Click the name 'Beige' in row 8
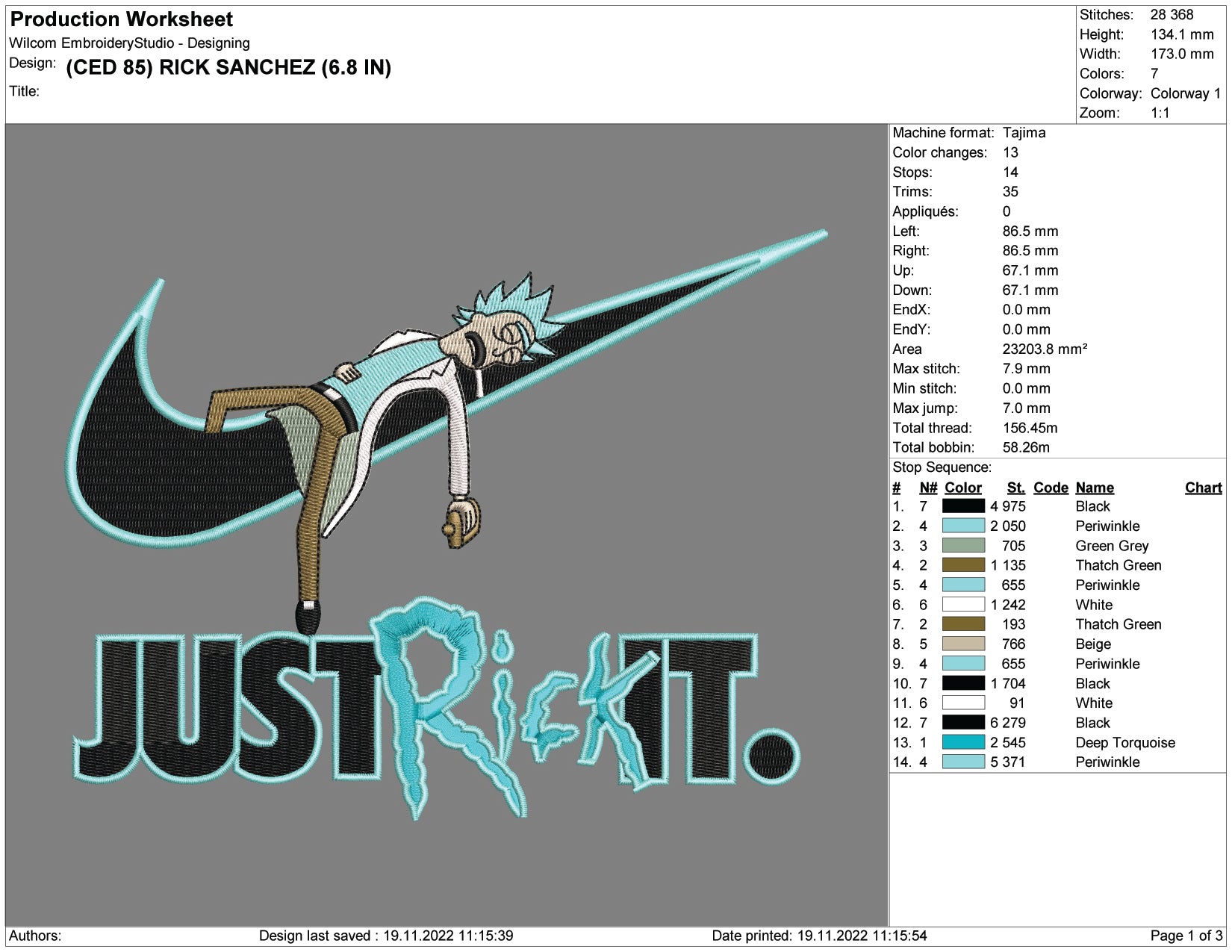Image resolution: width=1232 pixels, height=952 pixels. (1093, 644)
